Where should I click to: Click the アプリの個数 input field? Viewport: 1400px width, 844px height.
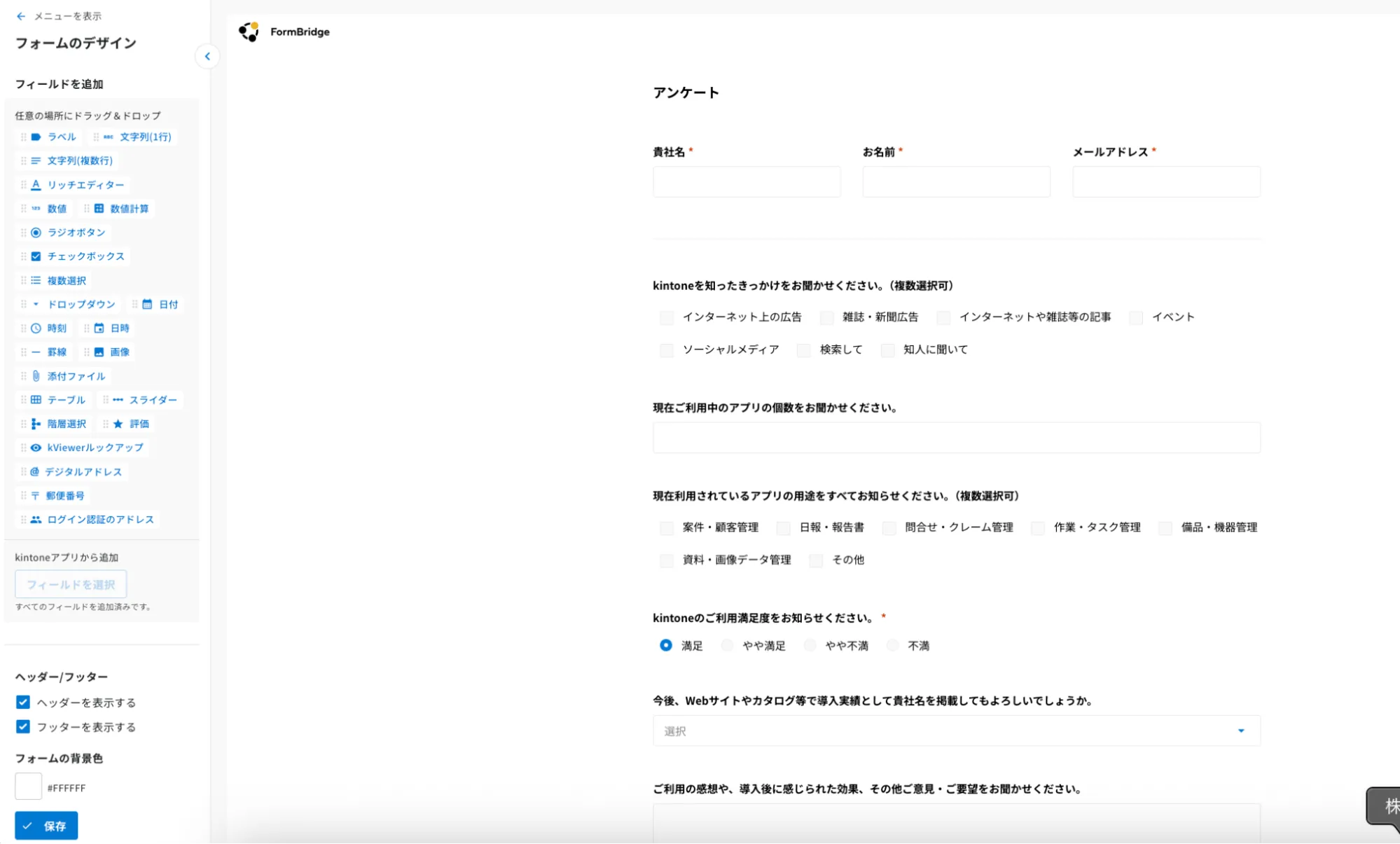click(x=957, y=438)
